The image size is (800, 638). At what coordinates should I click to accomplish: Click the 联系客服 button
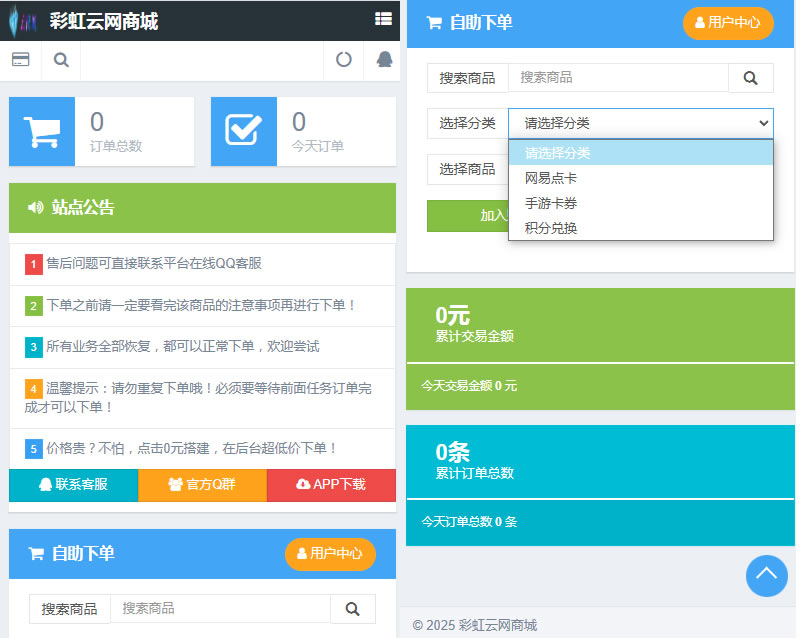point(73,485)
